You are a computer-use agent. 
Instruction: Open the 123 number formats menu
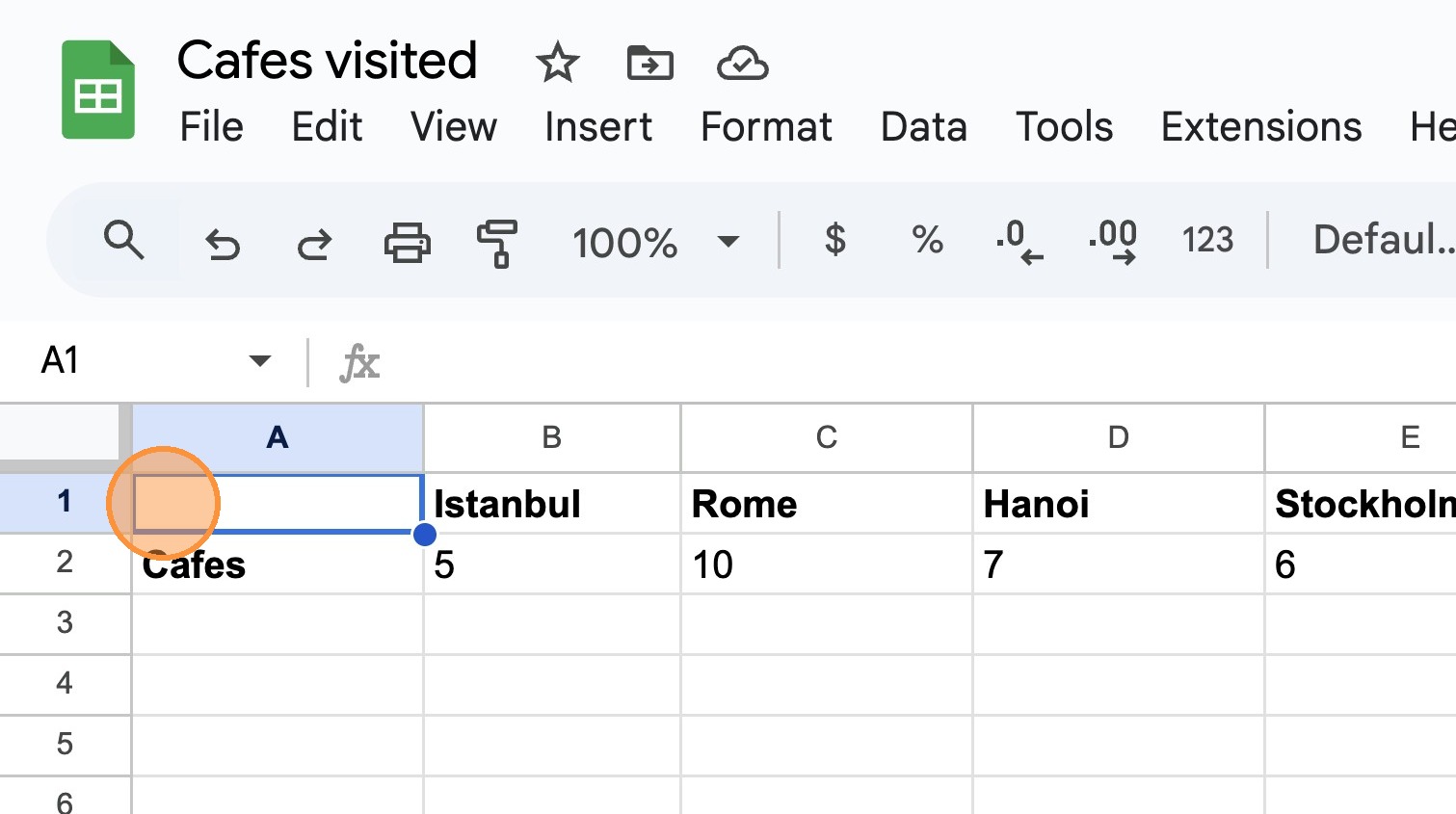(1207, 240)
